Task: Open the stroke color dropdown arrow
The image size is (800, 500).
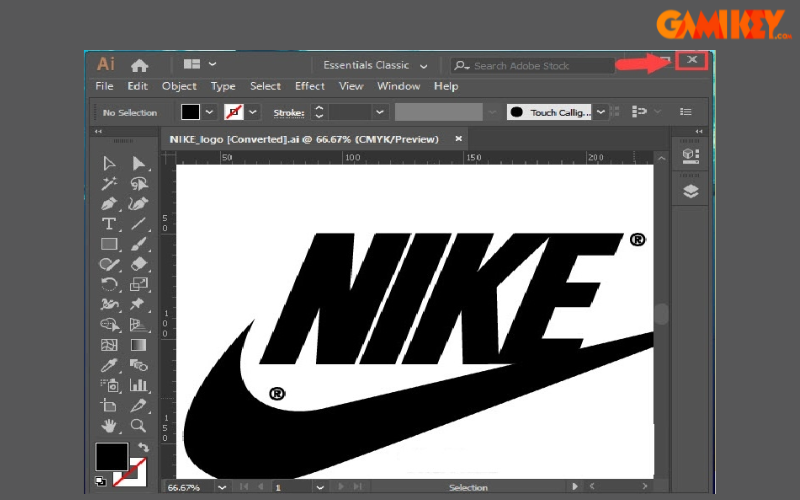Action: pyautogui.click(x=253, y=112)
